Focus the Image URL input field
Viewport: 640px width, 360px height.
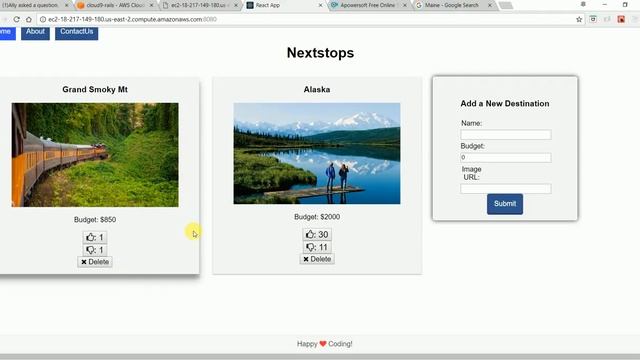pyautogui.click(x=506, y=189)
